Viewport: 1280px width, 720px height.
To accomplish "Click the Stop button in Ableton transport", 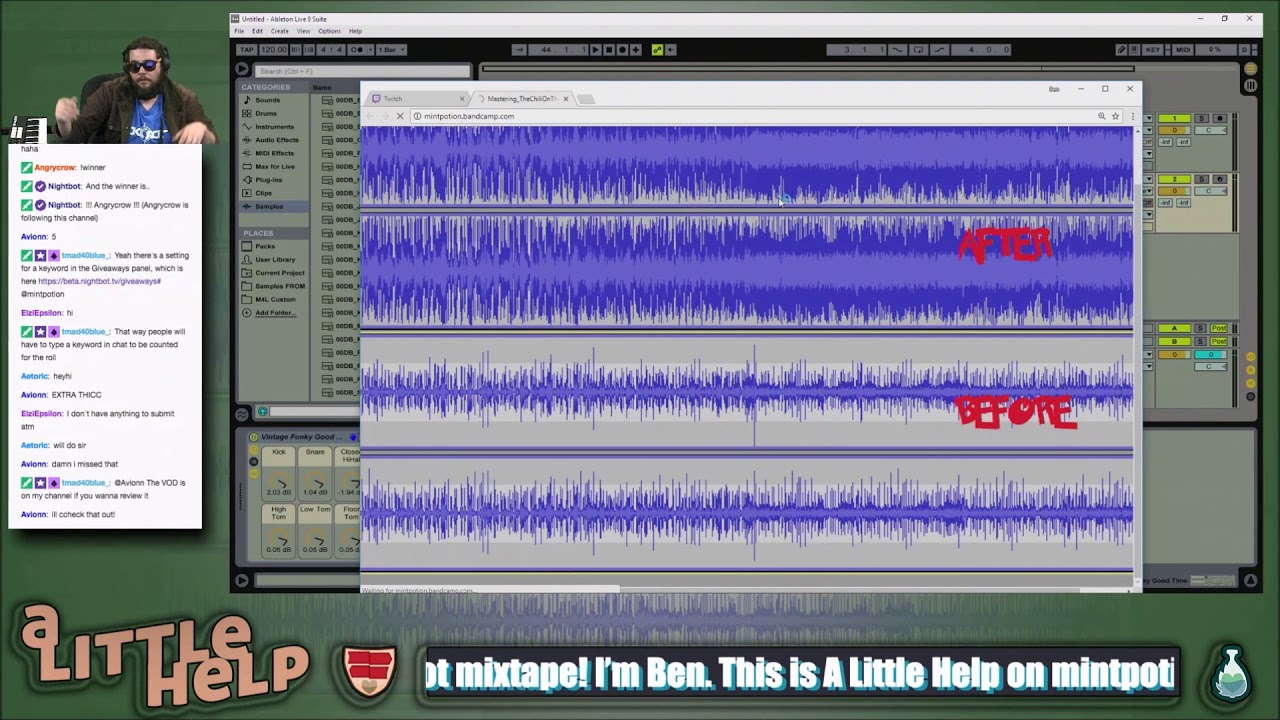I will click(609, 50).
